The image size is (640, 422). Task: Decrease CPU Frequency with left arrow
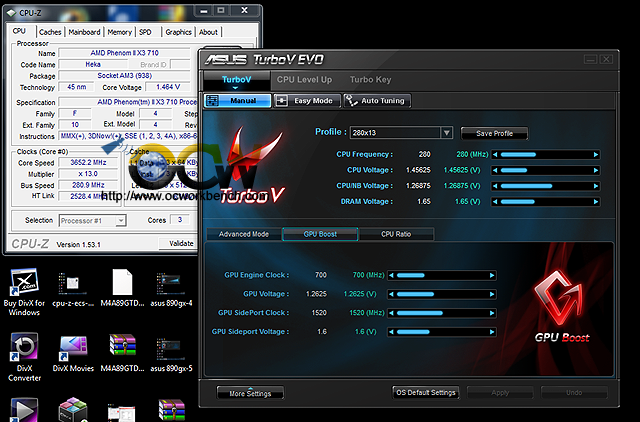point(496,155)
